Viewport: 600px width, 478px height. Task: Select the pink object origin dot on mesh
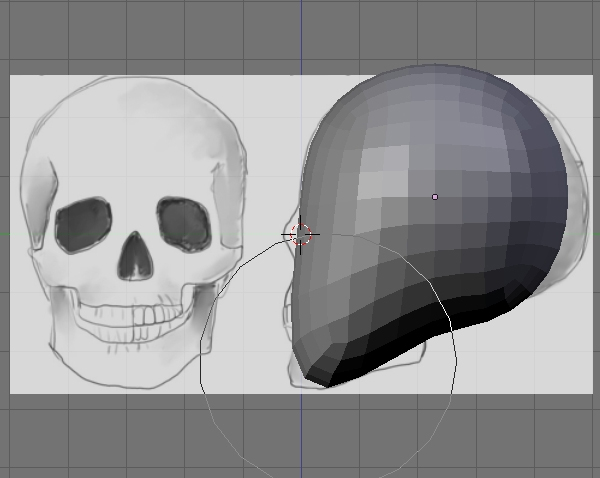[435, 197]
